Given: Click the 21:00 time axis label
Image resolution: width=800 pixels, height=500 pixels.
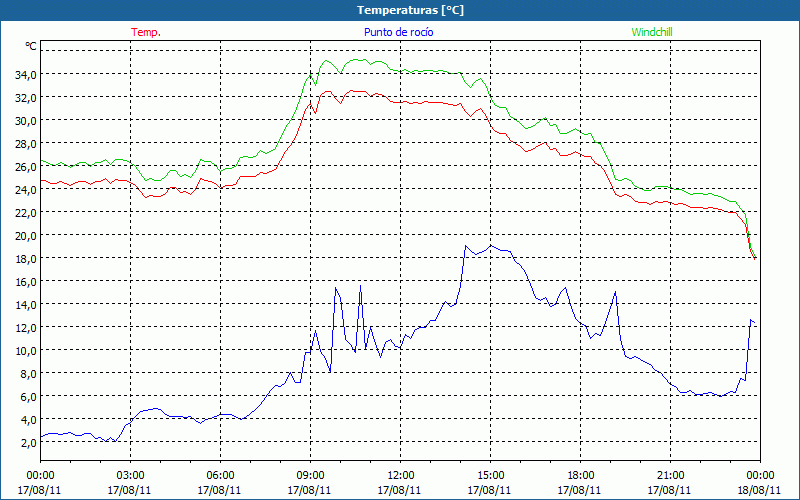Looking at the screenshot, I should point(670,476).
